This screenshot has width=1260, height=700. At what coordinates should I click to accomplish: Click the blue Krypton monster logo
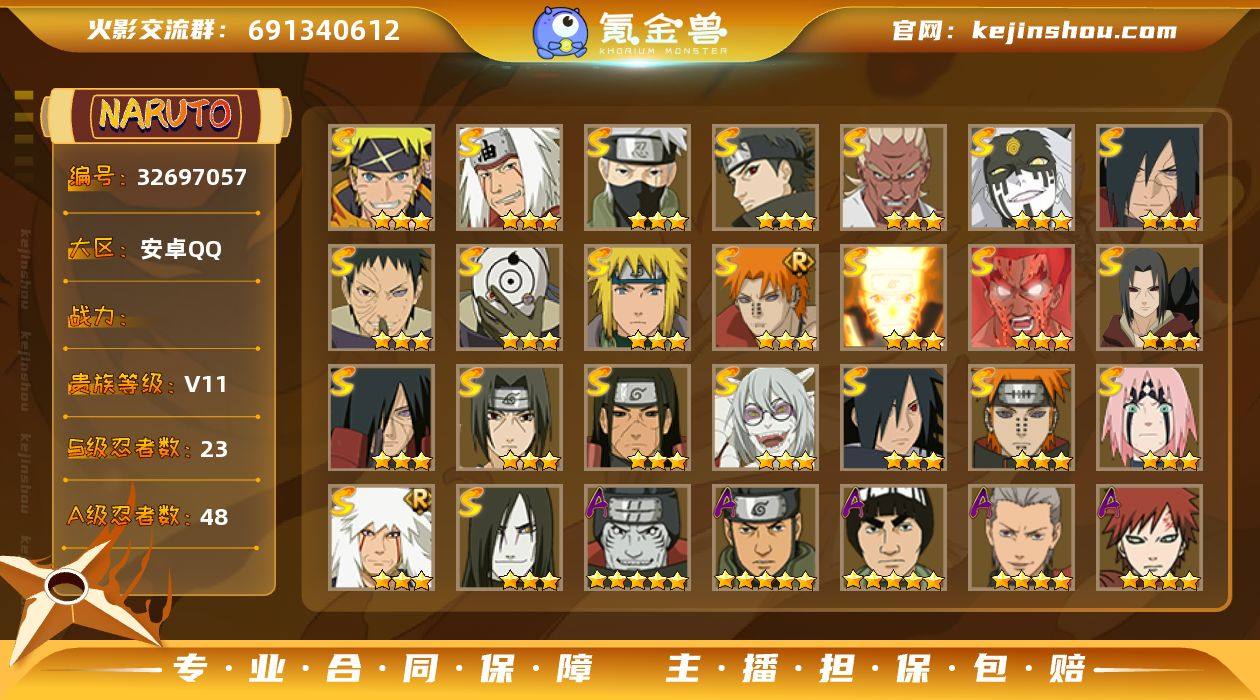pyautogui.click(x=559, y=32)
